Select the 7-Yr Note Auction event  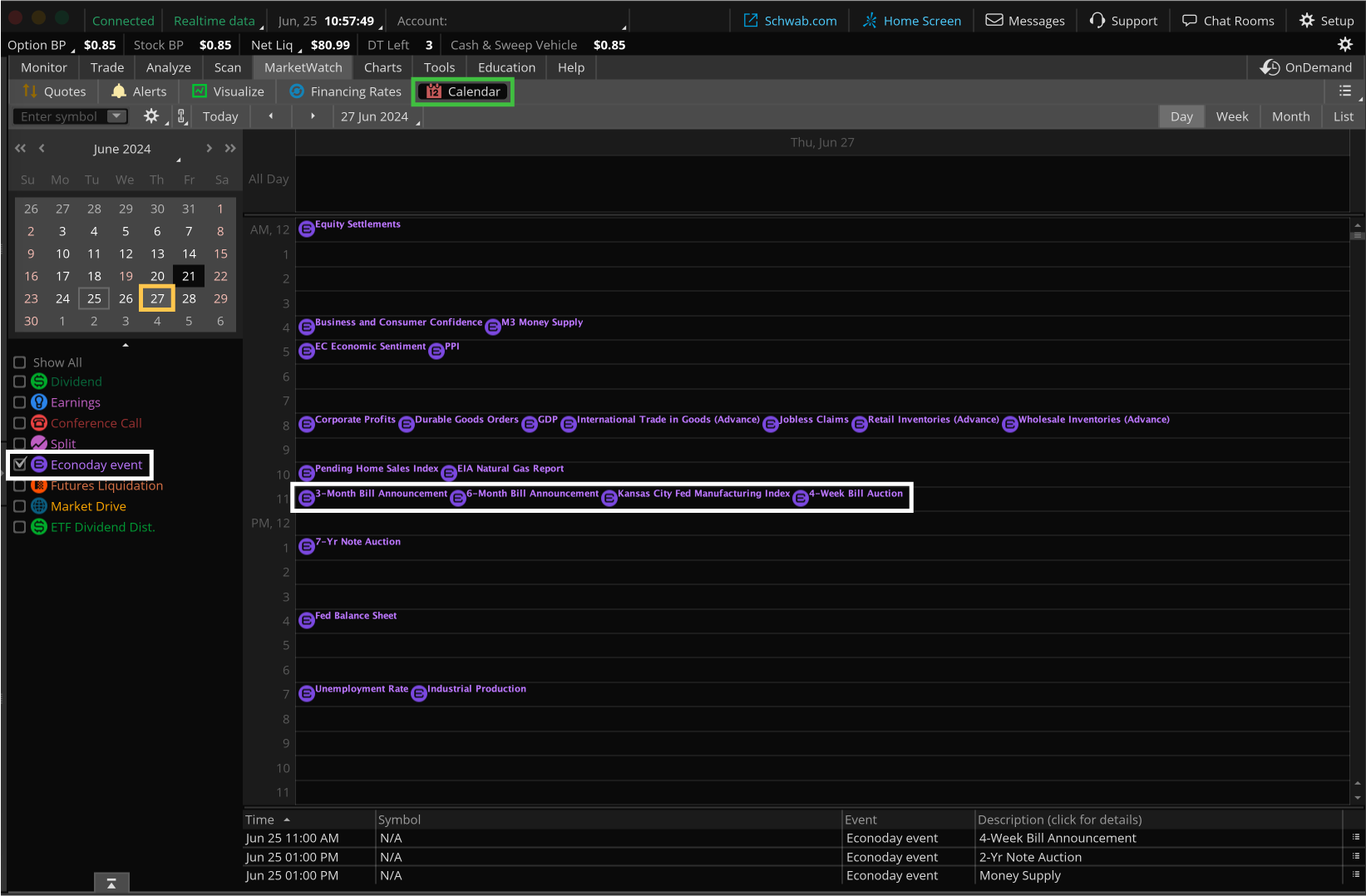click(358, 542)
